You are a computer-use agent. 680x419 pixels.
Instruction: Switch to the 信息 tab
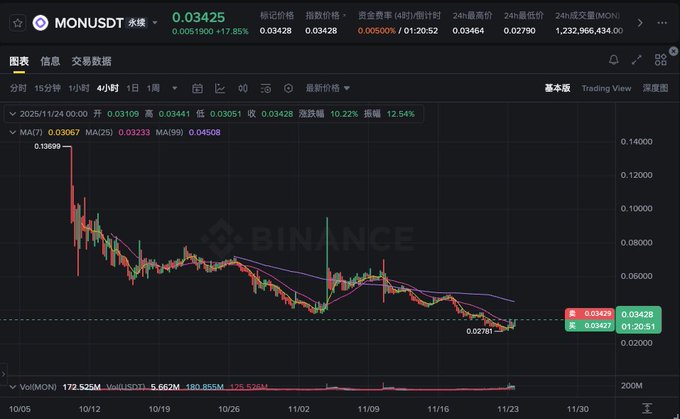pyautogui.click(x=50, y=61)
